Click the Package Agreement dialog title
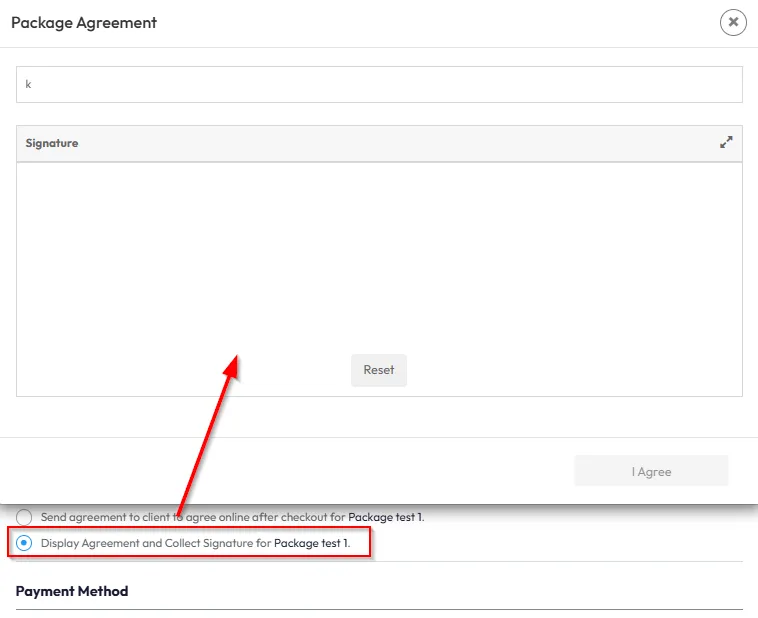The image size is (758, 618). point(84,22)
